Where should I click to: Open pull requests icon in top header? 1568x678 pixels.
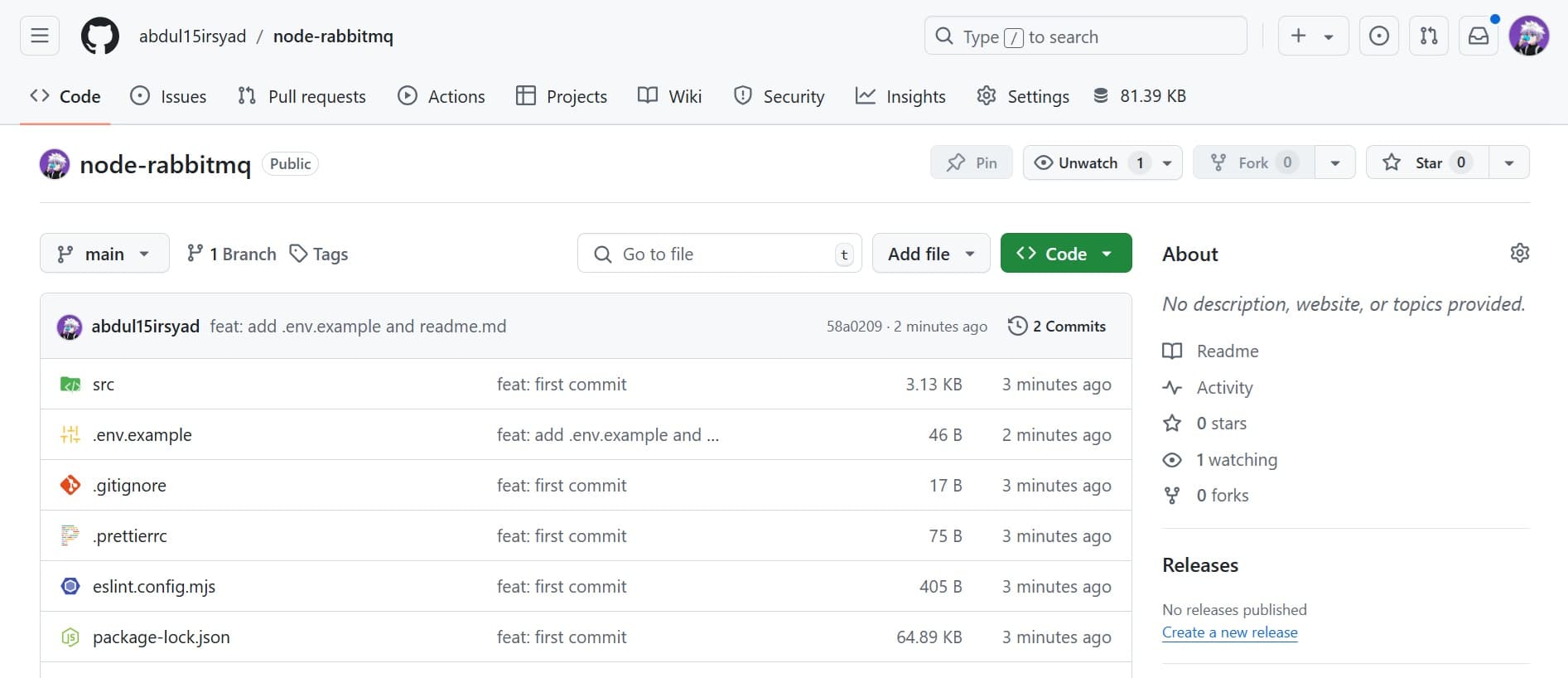pos(1429,36)
